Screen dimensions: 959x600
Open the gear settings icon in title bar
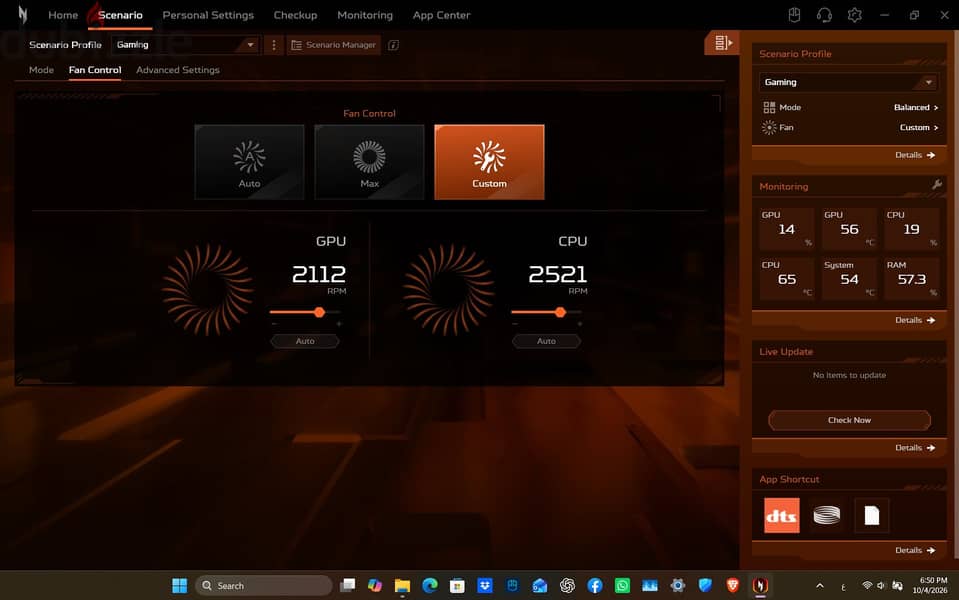tap(854, 15)
